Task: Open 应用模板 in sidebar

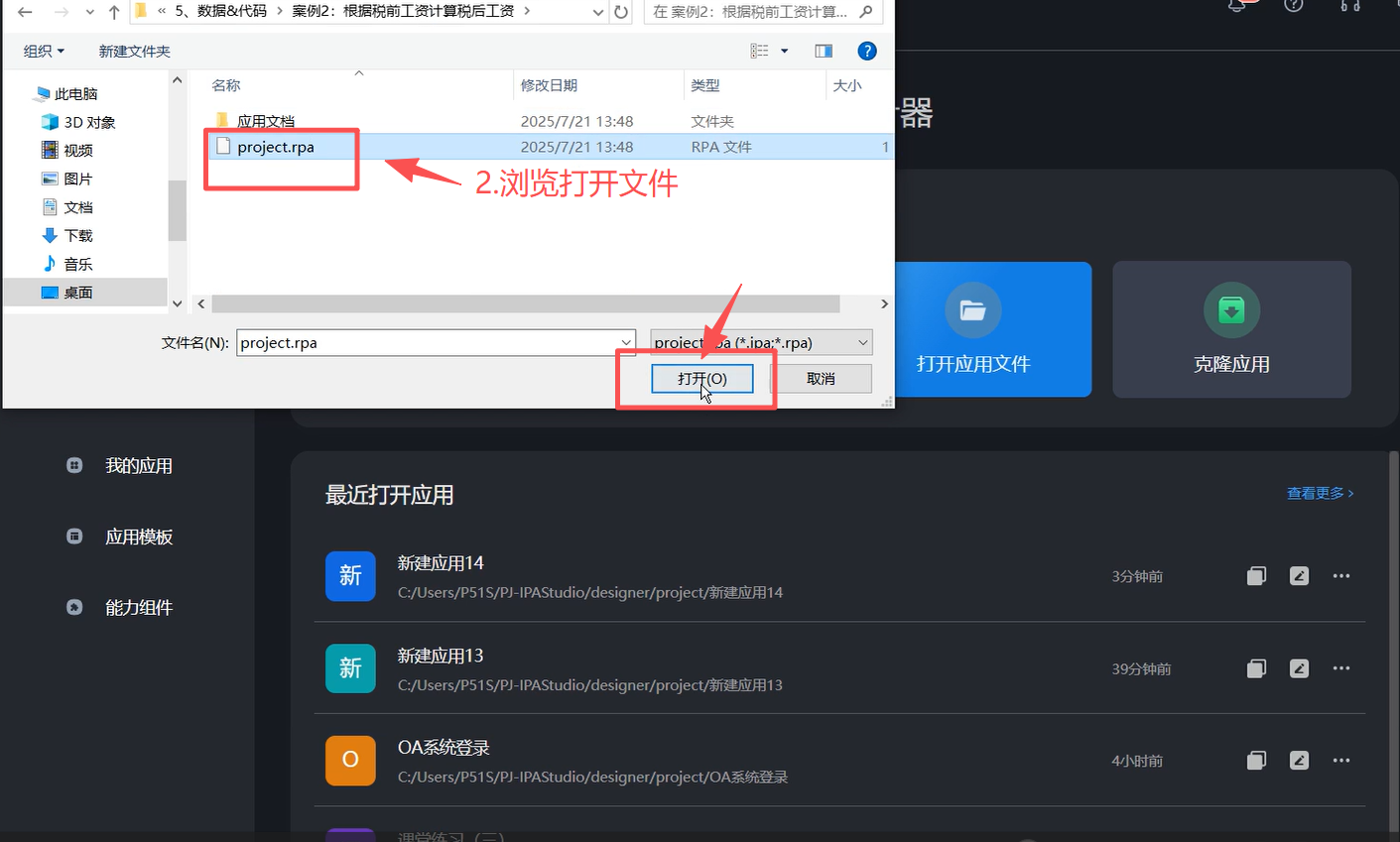Action: click(x=139, y=538)
